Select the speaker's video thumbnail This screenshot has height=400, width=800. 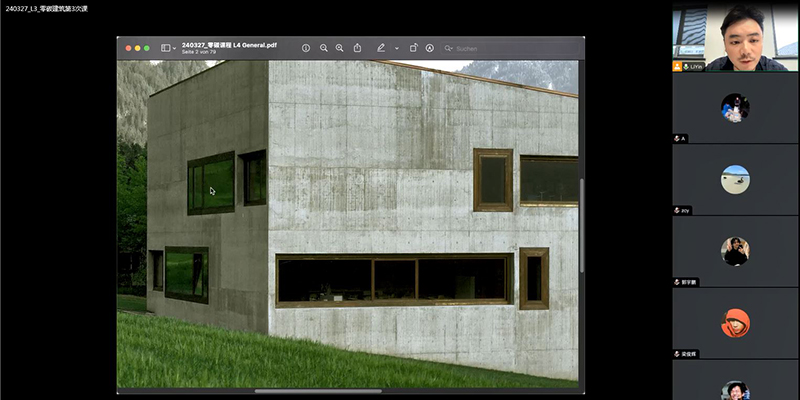click(x=735, y=37)
